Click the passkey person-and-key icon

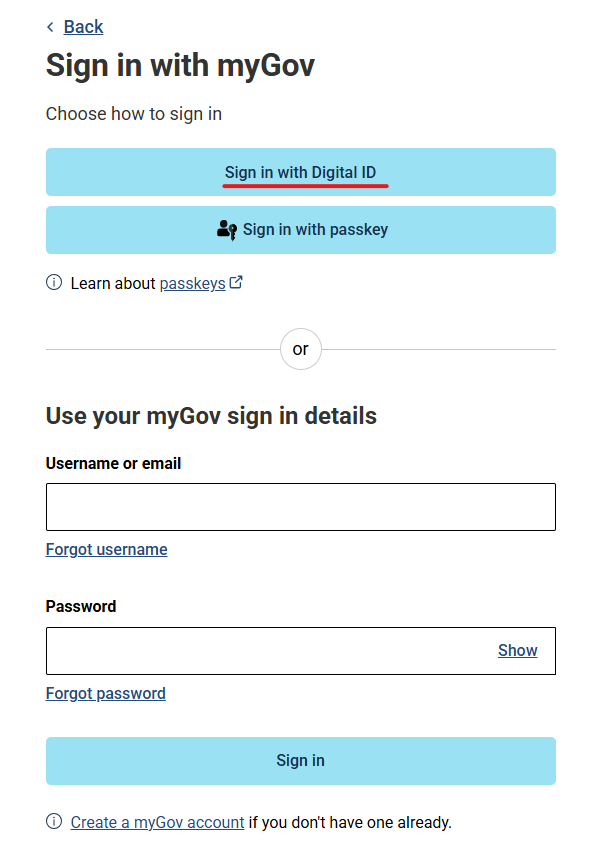(226, 229)
